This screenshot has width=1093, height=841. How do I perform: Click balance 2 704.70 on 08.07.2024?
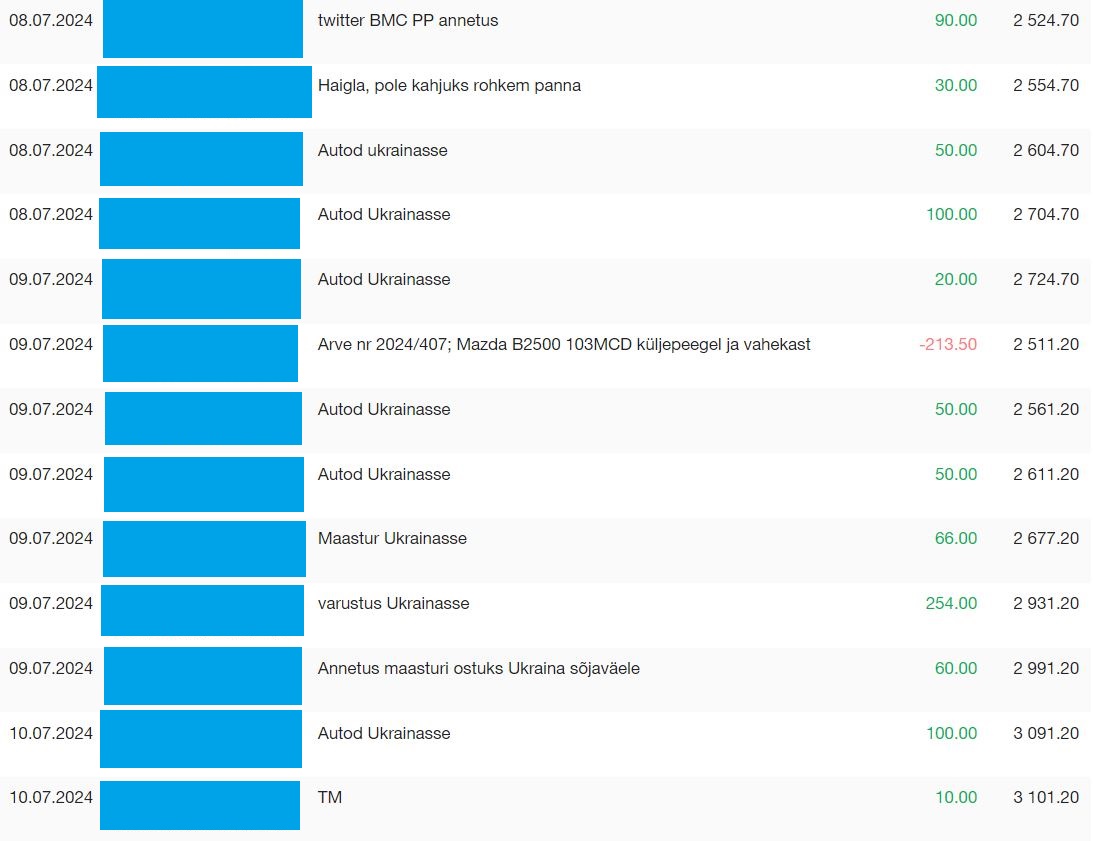tap(1046, 214)
